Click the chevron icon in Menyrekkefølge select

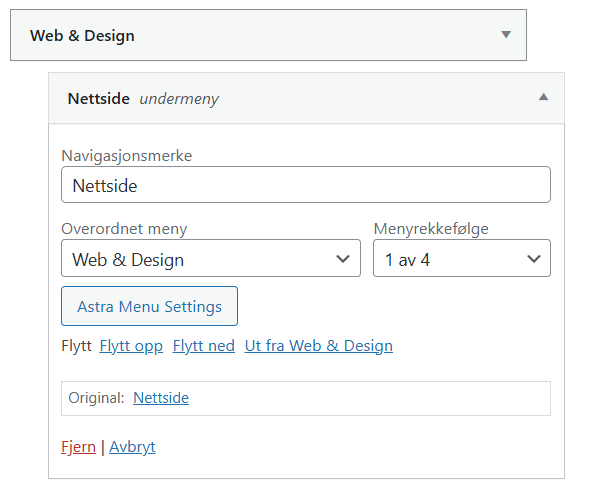tap(533, 259)
